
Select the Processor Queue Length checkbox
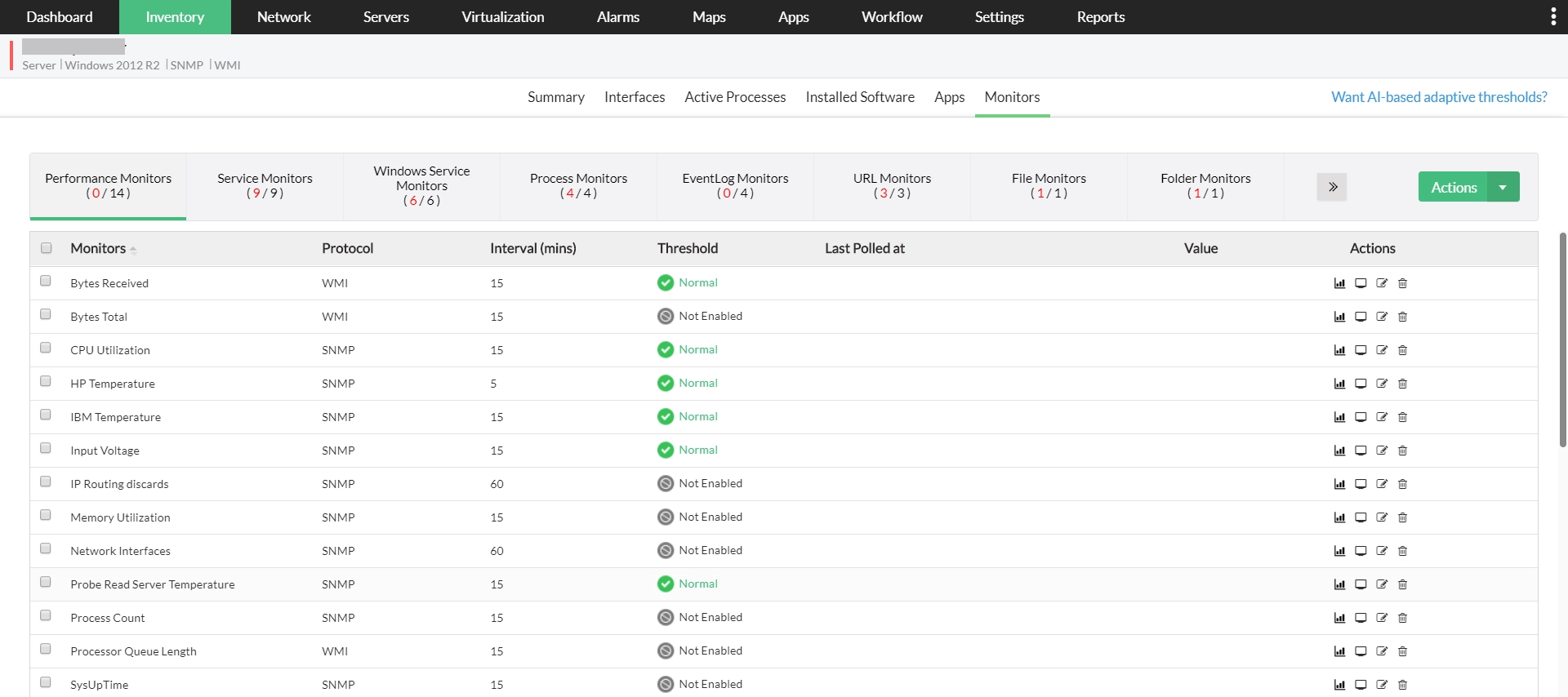tap(46, 649)
